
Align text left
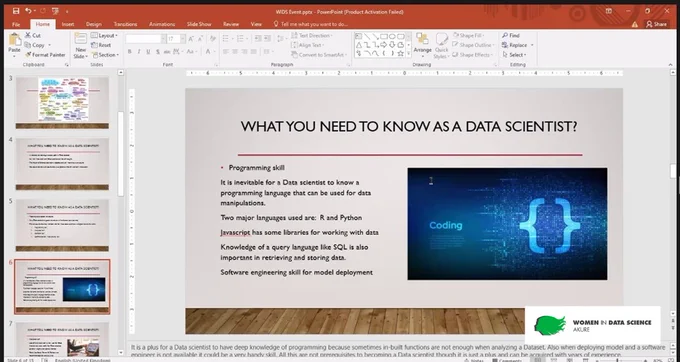(x=226, y=52)
